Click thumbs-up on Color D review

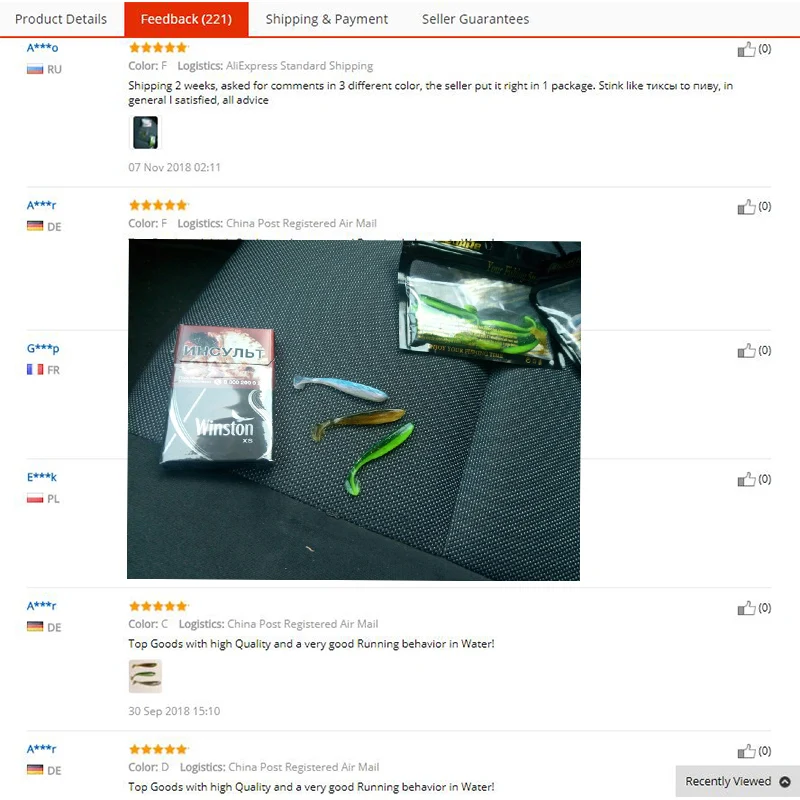(x=746, y=751)
